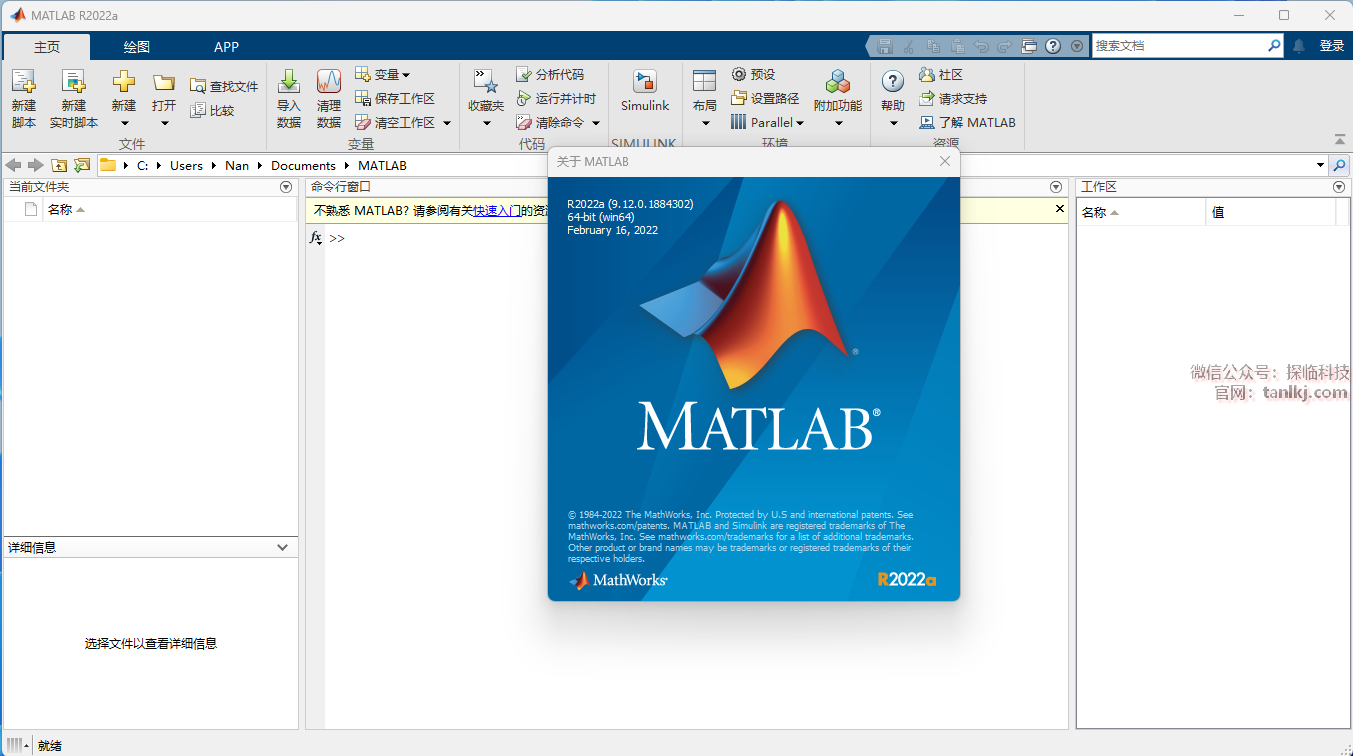This screenshot has width=1353, height=756.
Task: Click the Copy icon in quick access toolbar
Action: [933, 46]
